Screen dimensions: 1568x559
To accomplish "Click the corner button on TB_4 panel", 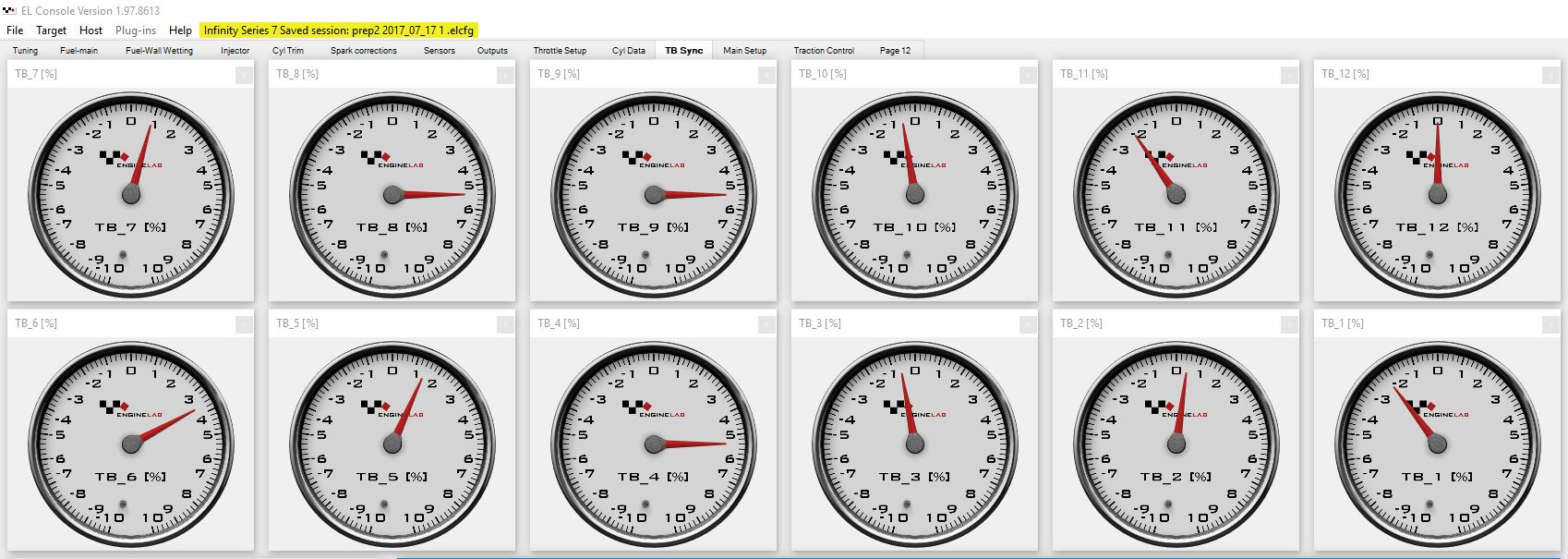I will point(766,324).
